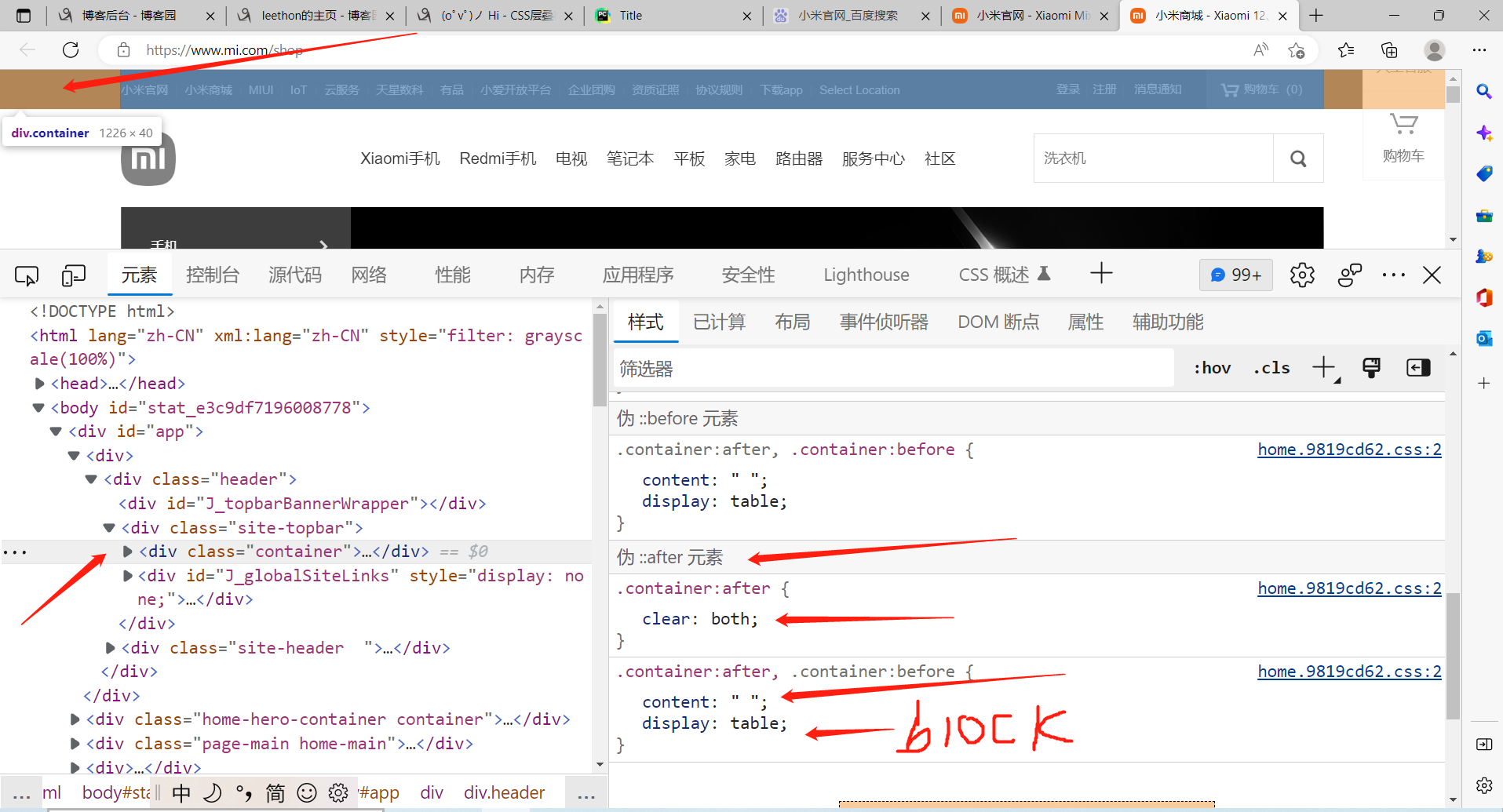Open home.9819cd62.css link for .container:after clear rule
This screenshot has width=1503, height=812.
[1349, 588]
